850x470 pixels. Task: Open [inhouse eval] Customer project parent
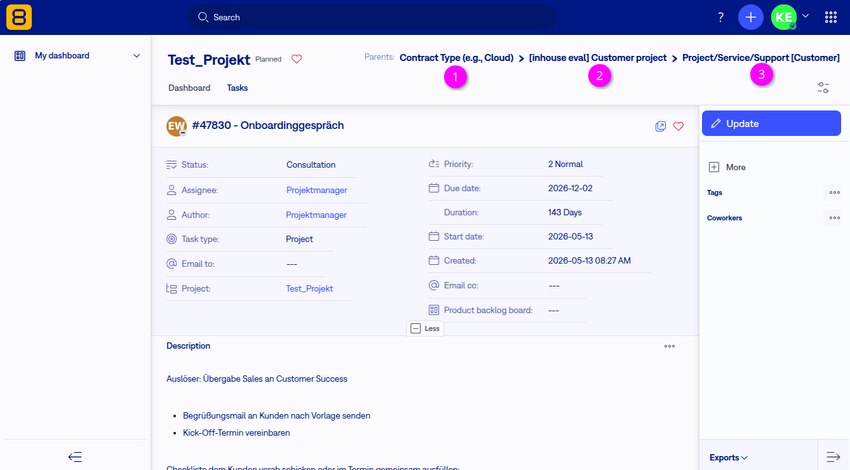click(x=597, y=57)
